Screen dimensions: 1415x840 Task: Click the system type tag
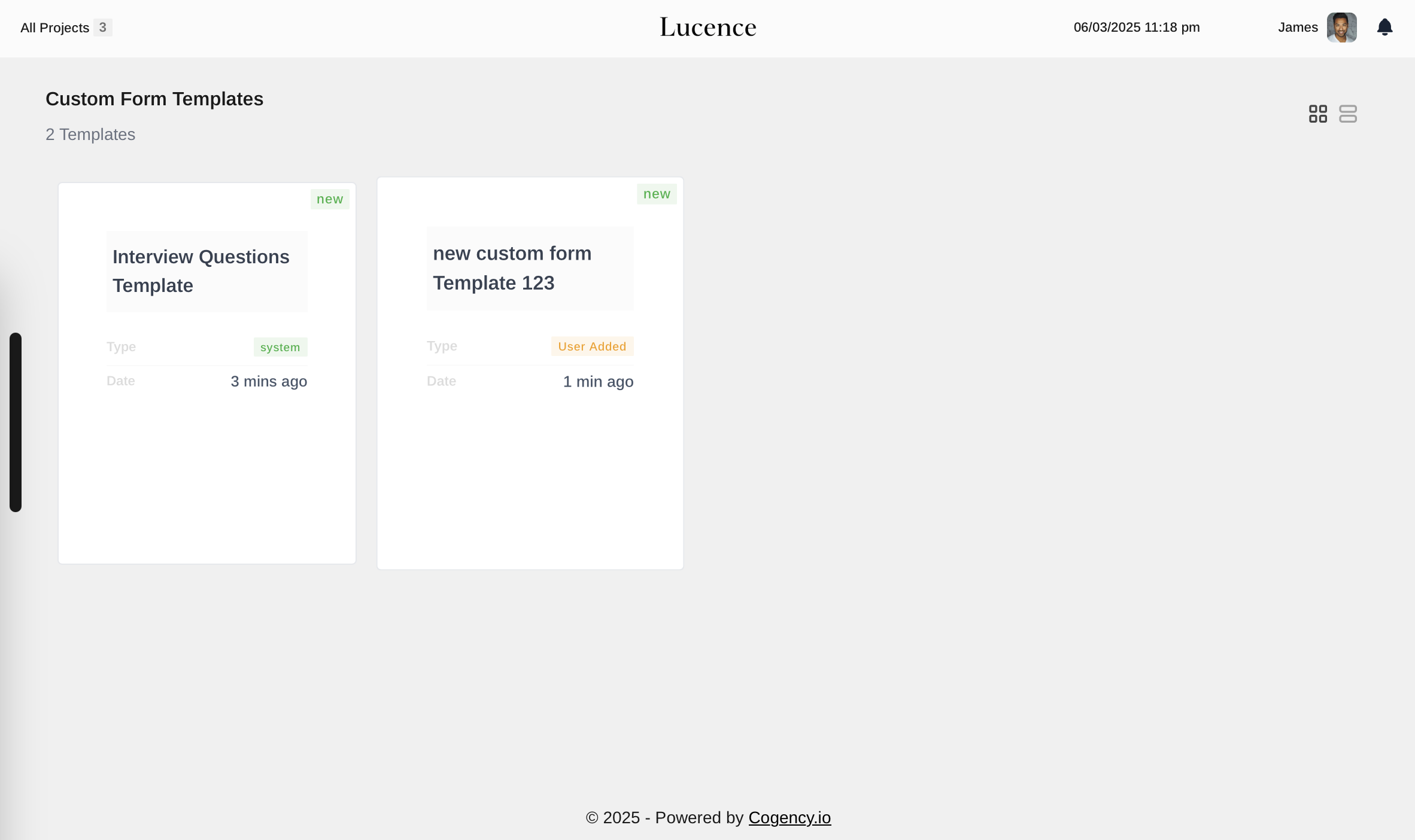click(x=280, y=347)
